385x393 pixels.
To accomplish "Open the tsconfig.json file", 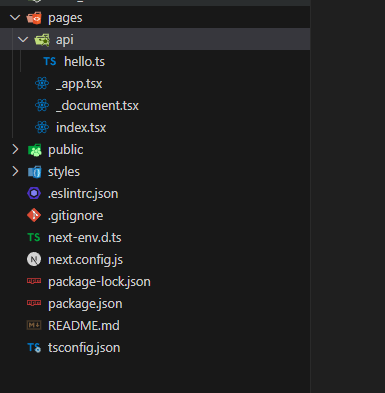I will click(84, 348).
